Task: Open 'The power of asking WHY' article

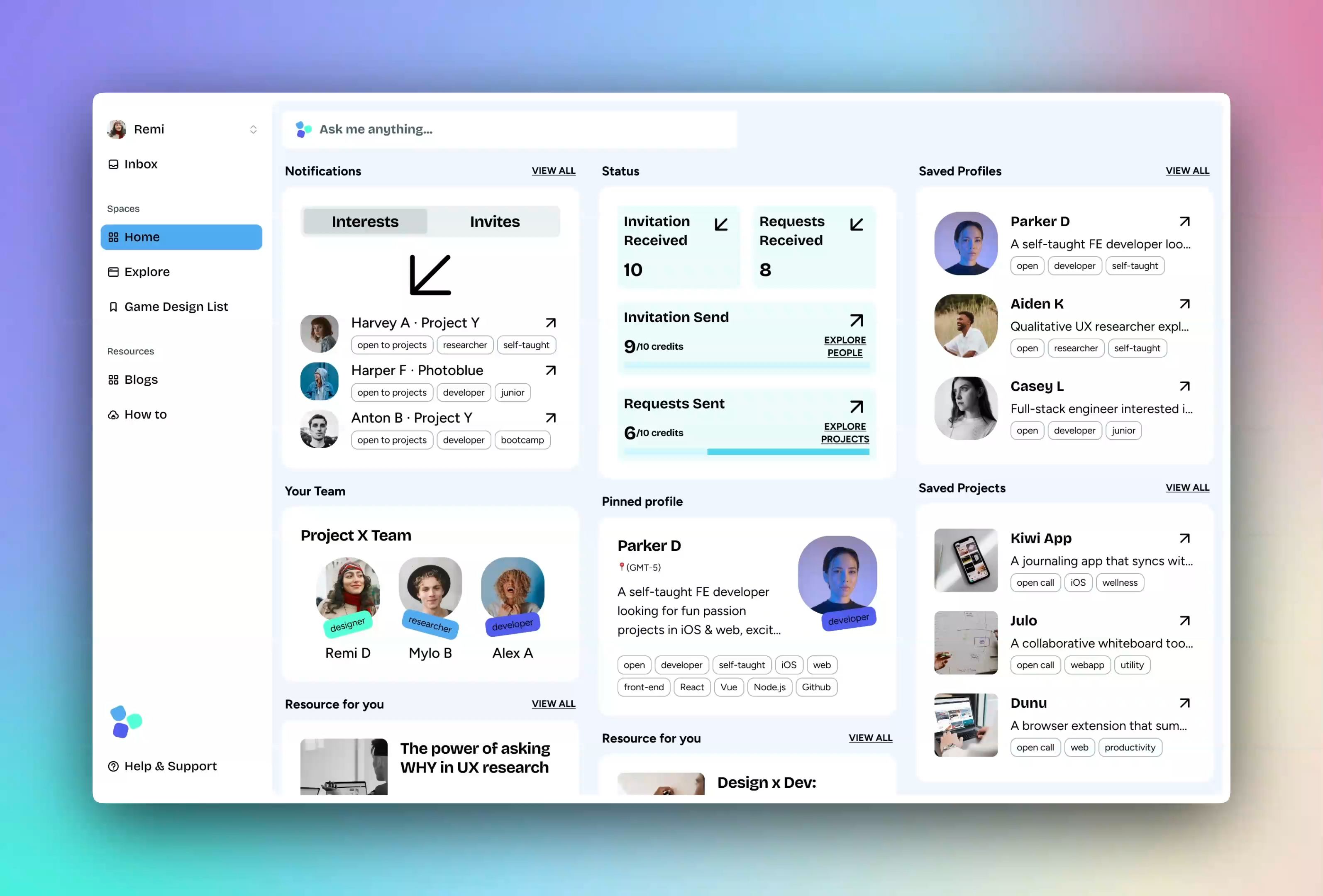Action: click(475, 758)
